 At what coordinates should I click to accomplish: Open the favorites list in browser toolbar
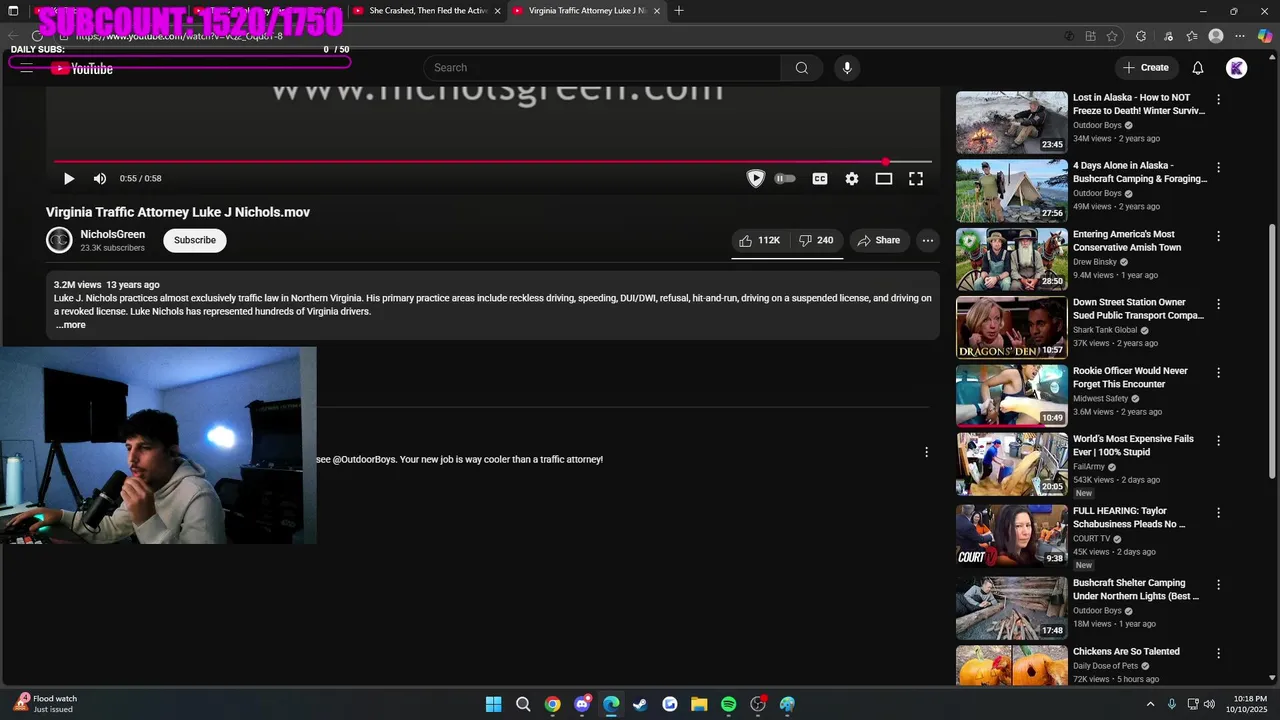point(1191,36)
